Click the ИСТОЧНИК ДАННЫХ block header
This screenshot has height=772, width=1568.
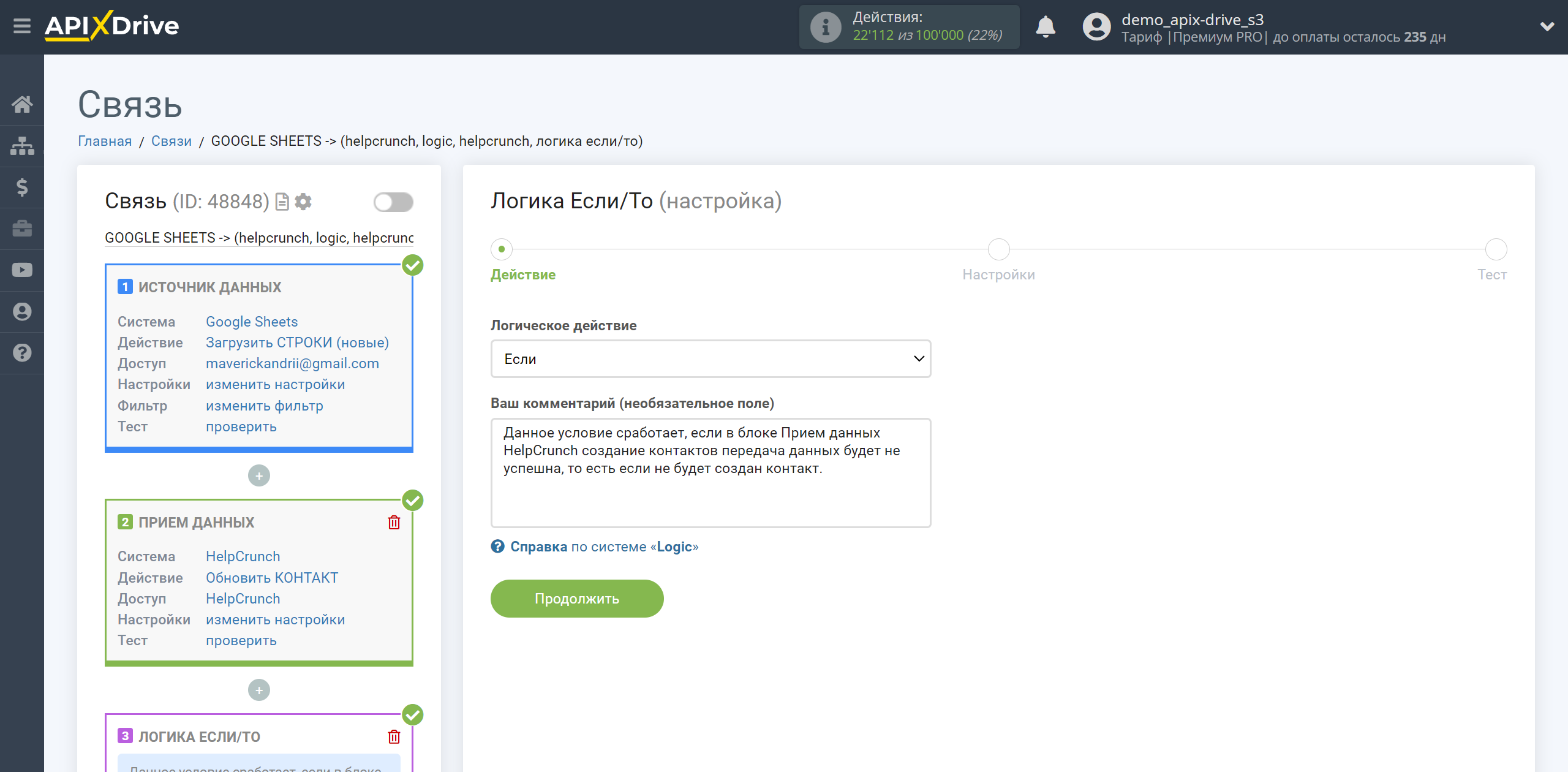pos(209,287)
